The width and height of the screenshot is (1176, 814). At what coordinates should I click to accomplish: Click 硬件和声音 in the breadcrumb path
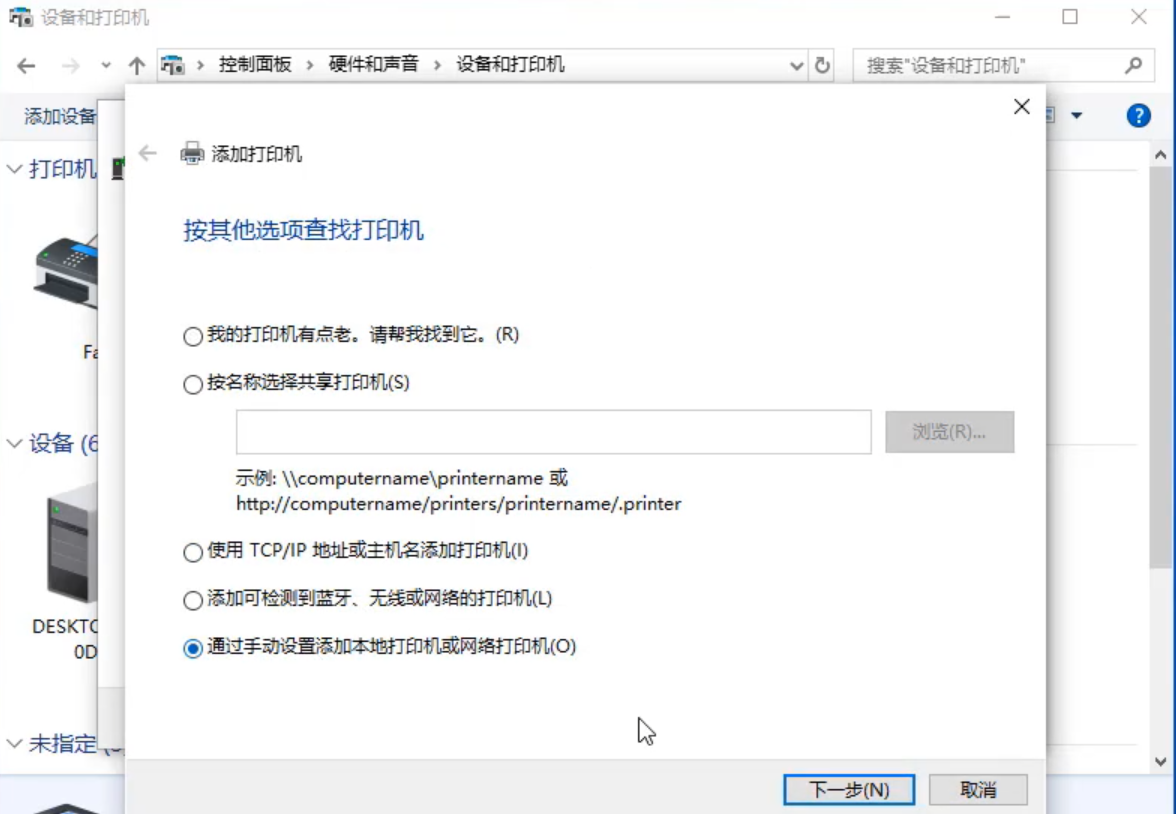tap(373, 65)
